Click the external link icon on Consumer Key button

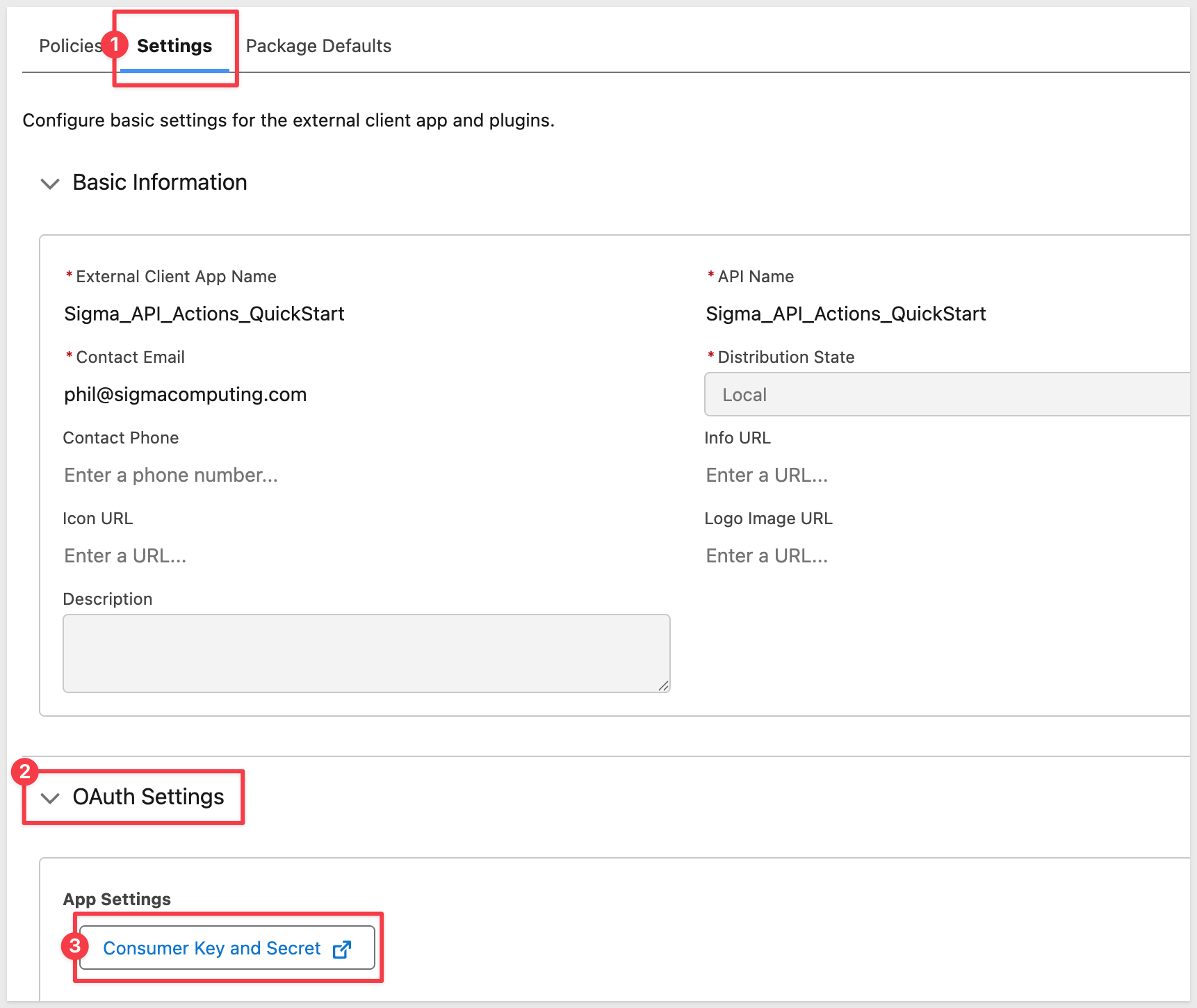tap(342, 949)
